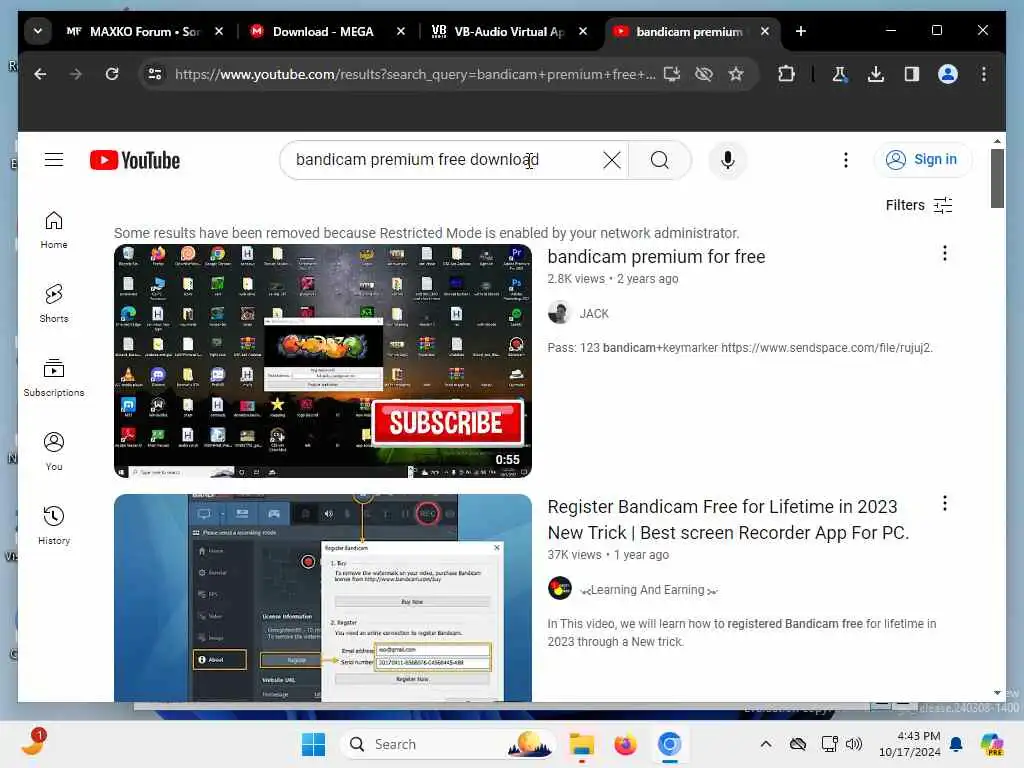Open Learning And Earning channel link
1024x768 pixels.
point(648,590)
